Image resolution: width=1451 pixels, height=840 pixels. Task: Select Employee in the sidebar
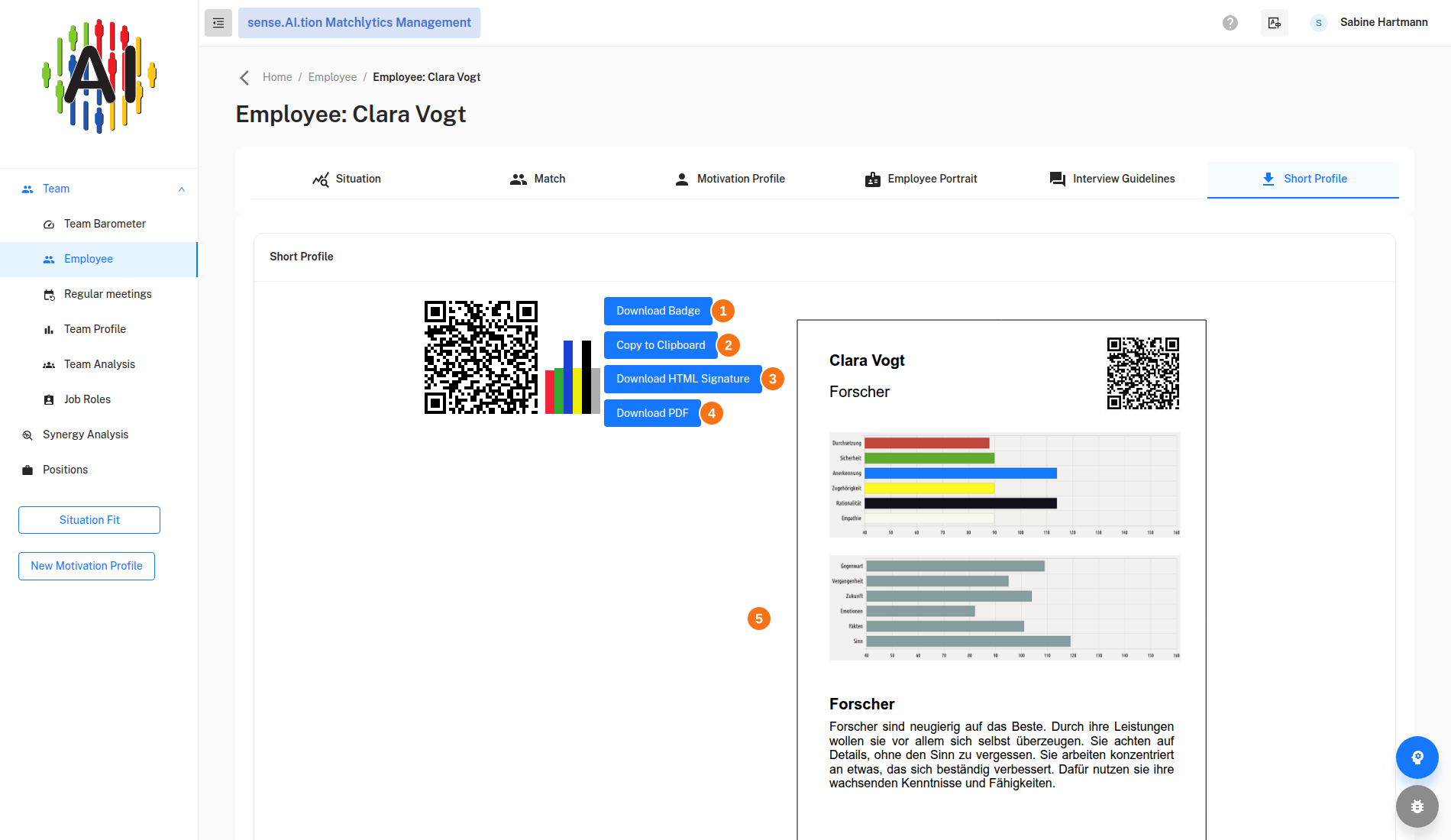[99, 260]
